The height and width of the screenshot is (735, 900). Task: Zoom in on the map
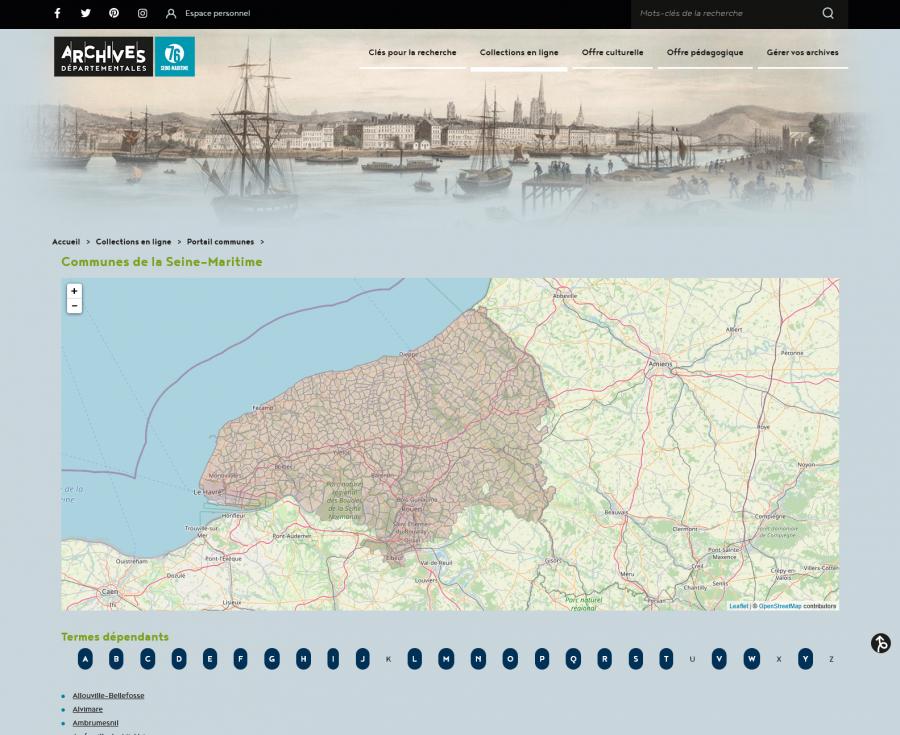pyautogui.click(x=74, y=291)
